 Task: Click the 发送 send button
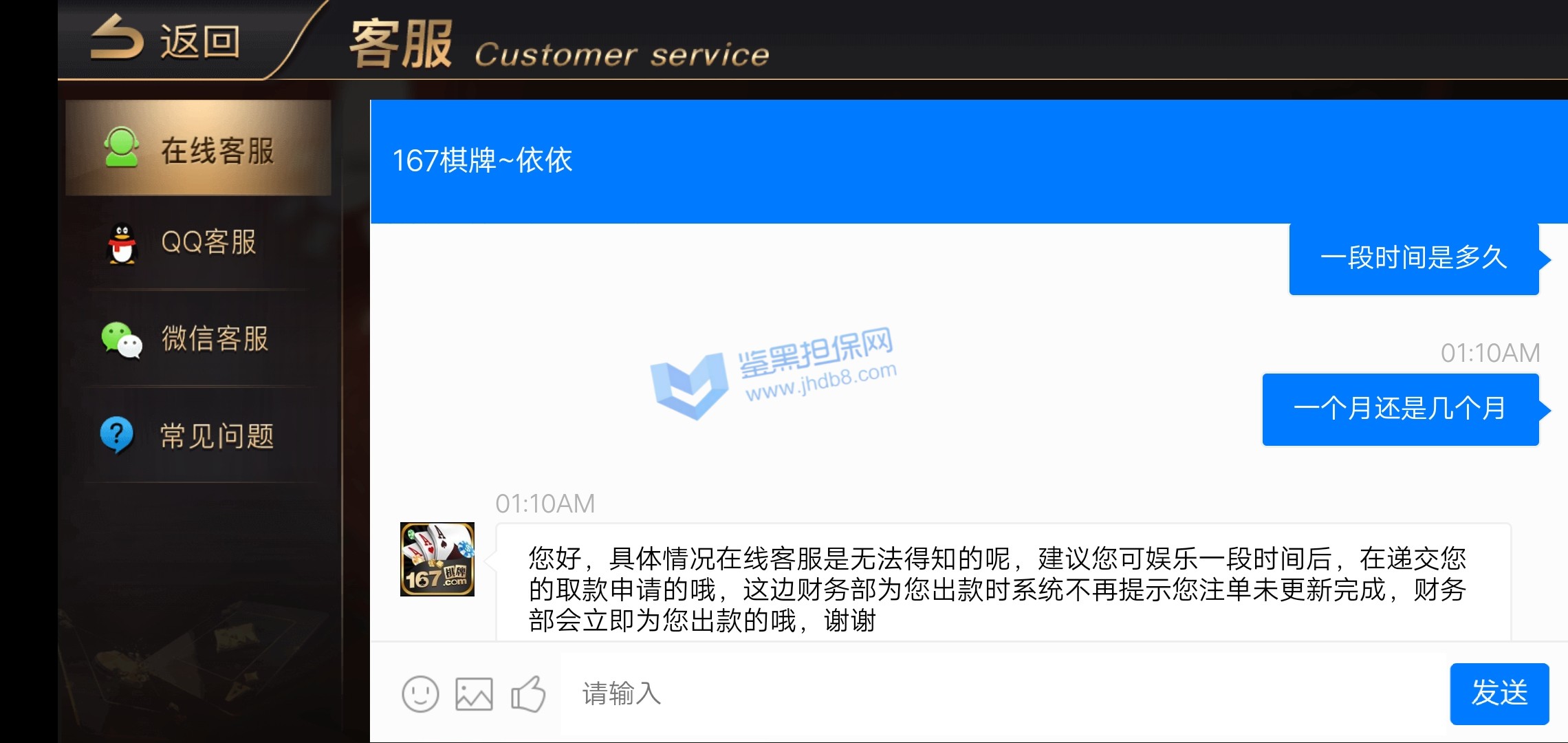1499,693
